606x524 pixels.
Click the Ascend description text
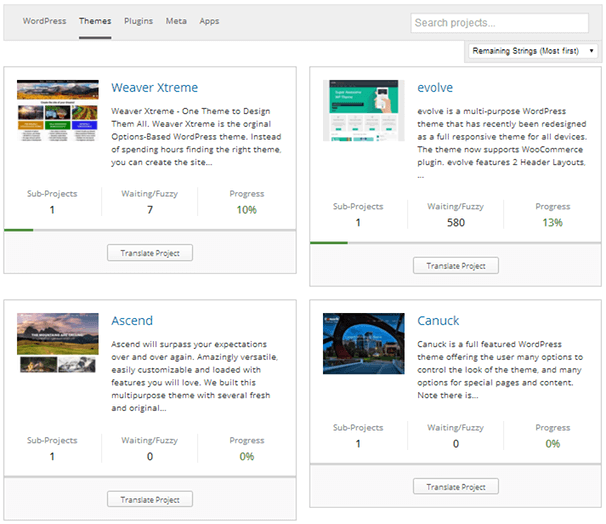195,376
